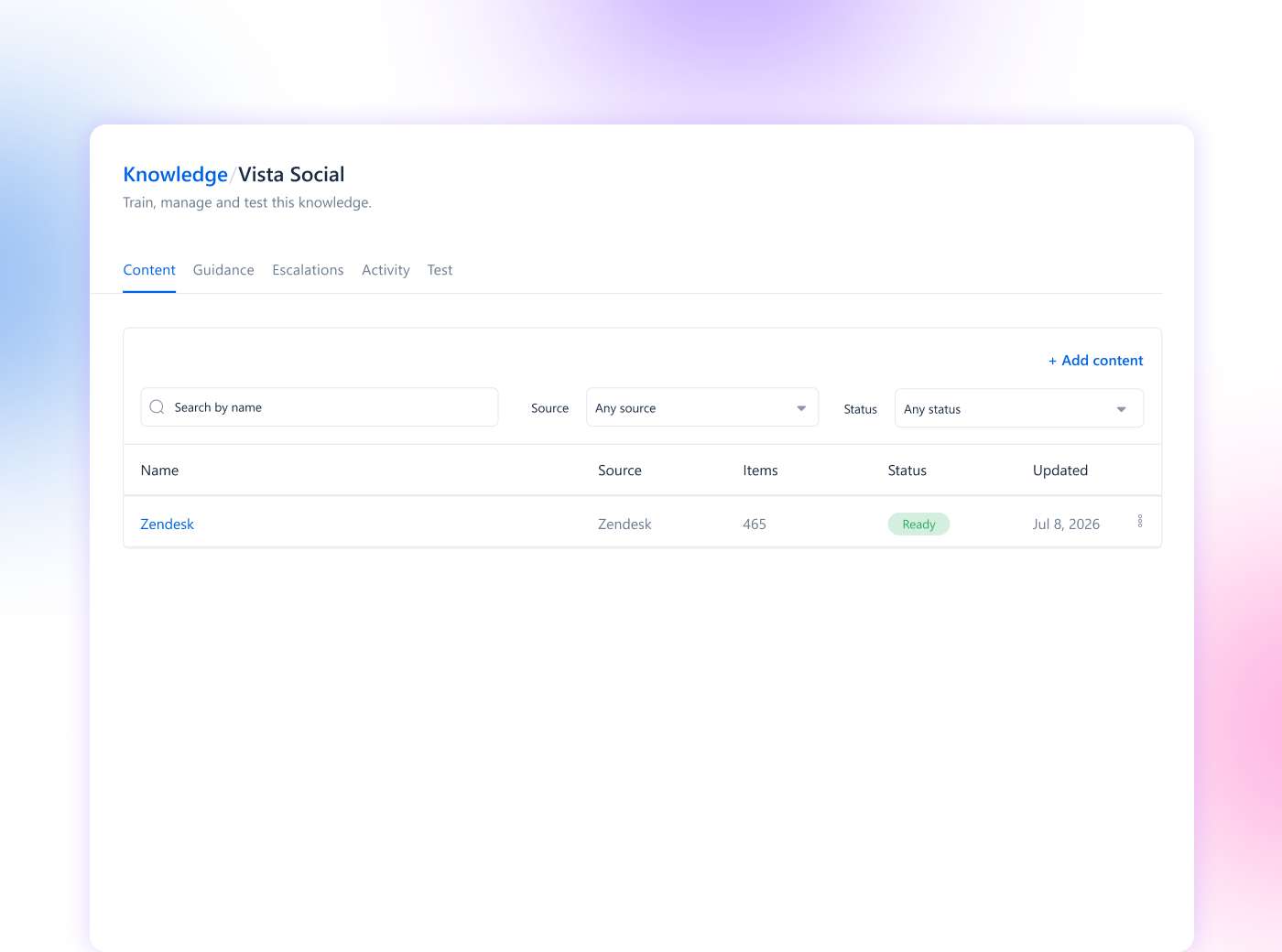1282x952 pixels.
Task: Open the Any status dropdown
Action: point(1019,408)
